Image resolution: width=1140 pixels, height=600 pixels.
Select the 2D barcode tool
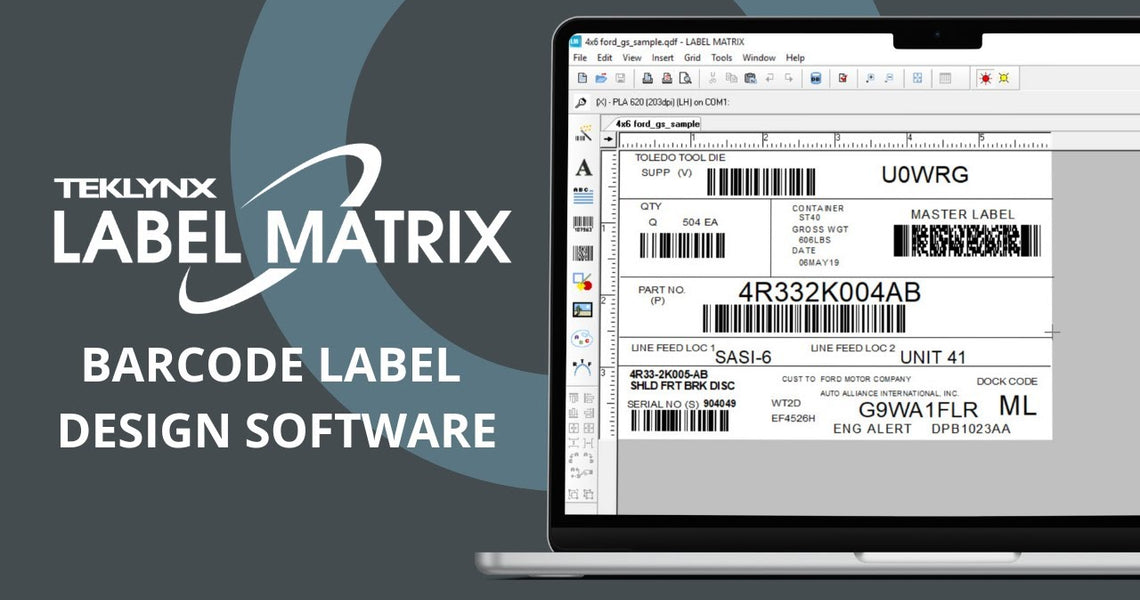[x=583, y=253]
